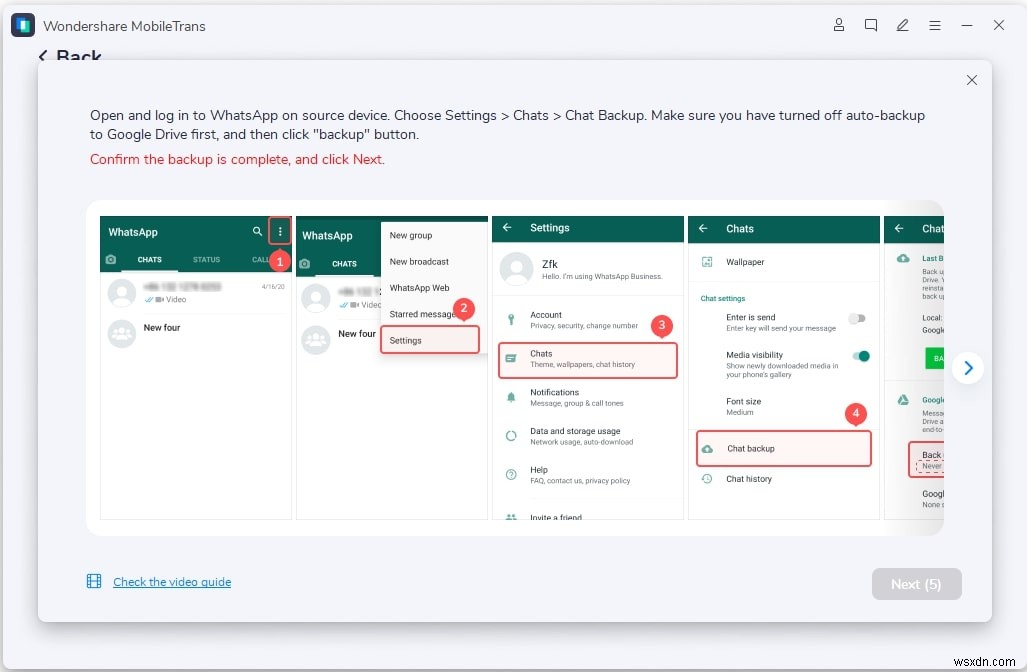This screenshot has height=672, width=1027.
Task: Open the hamburger menu in the title bar
Action: [935, 25]
